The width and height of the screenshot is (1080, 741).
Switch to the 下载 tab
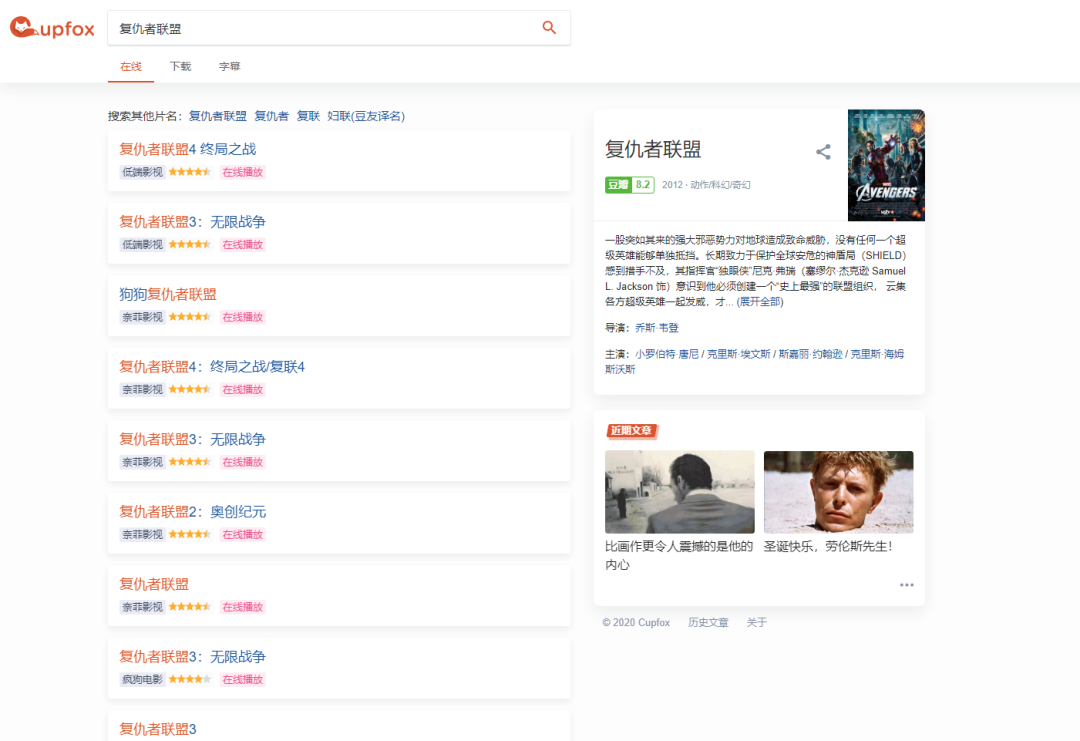click(180, 66)
